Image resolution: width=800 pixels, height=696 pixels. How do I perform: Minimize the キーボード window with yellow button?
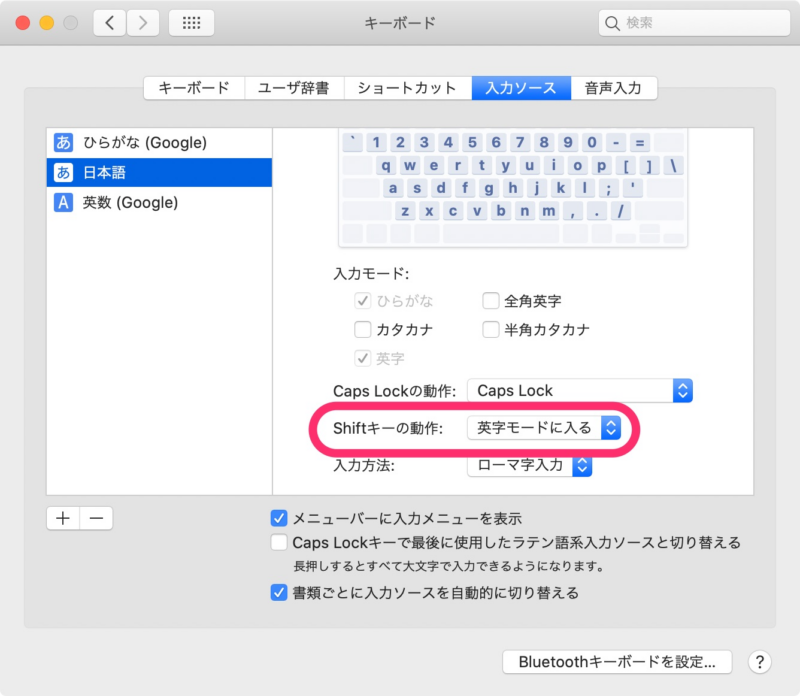[46, 23]
